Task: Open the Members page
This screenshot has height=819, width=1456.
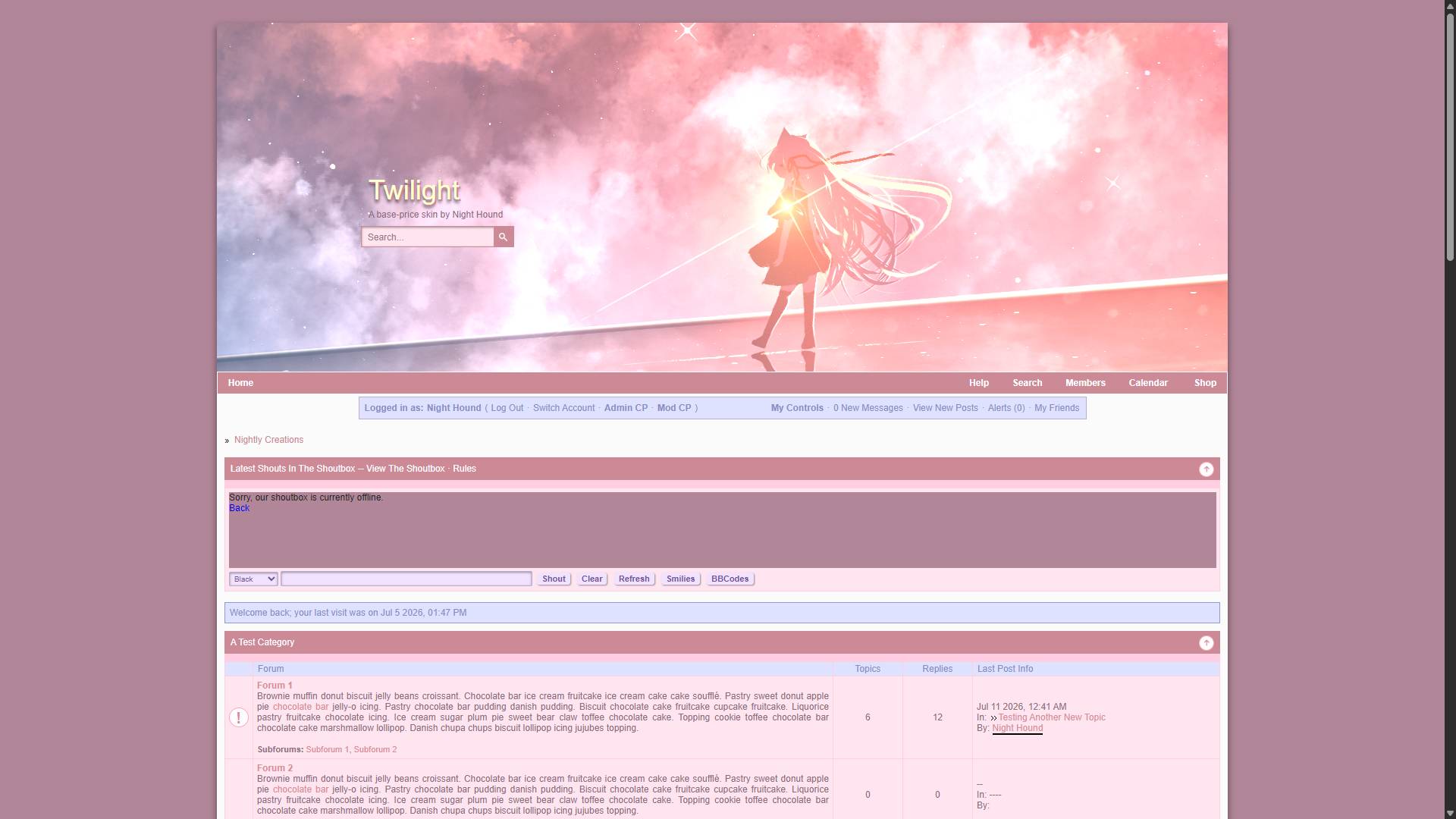Action: pos(1085,383)
